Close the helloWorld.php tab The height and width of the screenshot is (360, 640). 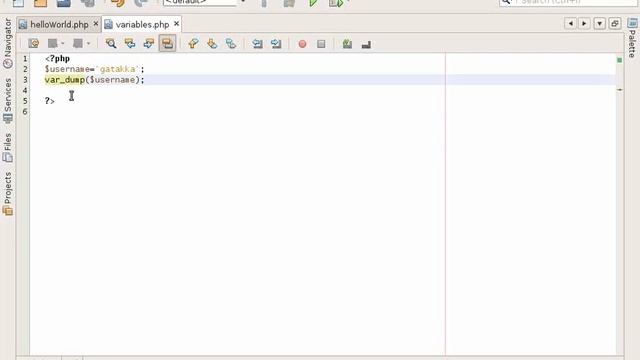tap(96, 24)
